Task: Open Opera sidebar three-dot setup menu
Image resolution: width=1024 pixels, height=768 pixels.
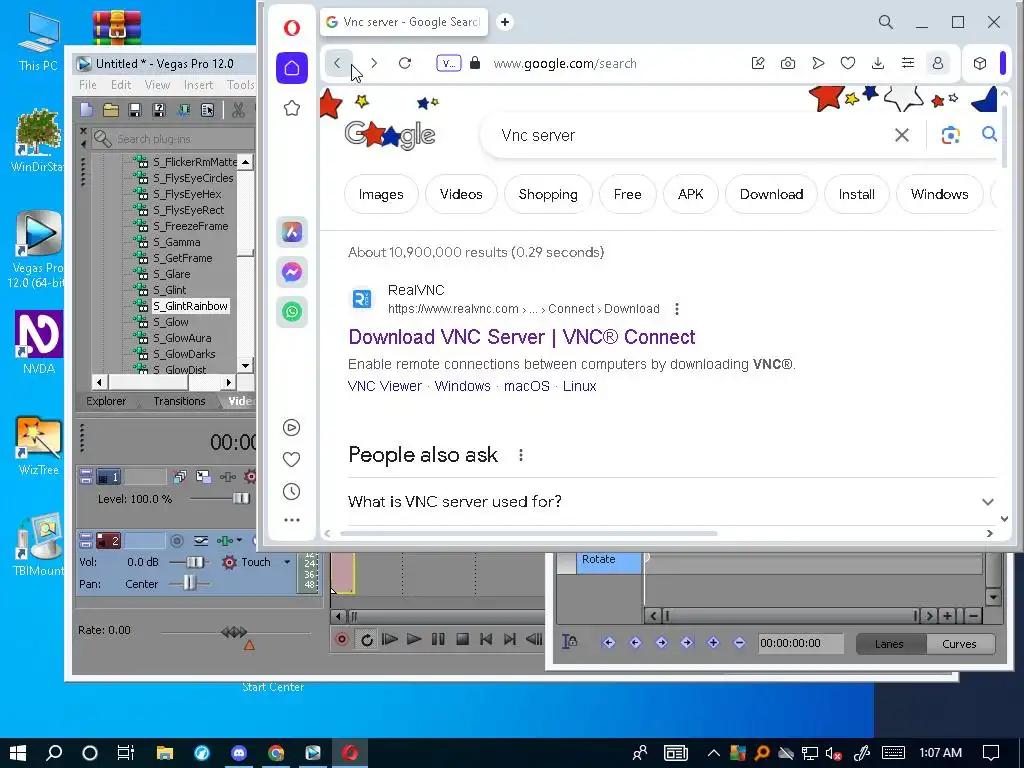Action: coord(292,520)
